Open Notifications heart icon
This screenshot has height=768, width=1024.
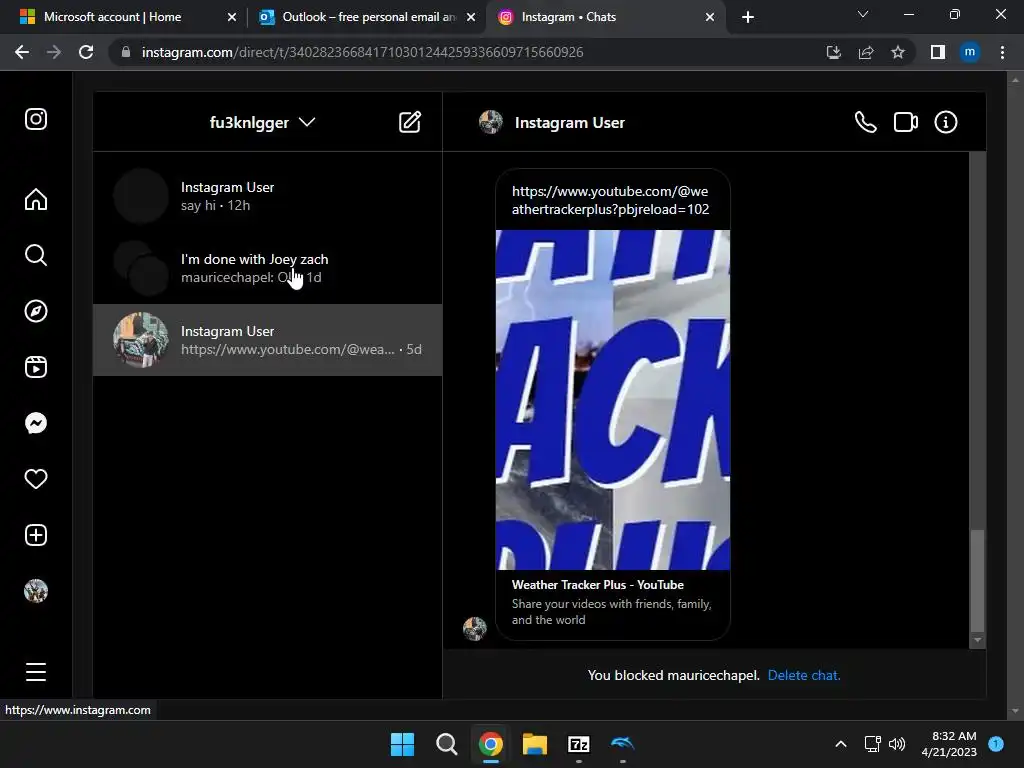pos(36,479)
